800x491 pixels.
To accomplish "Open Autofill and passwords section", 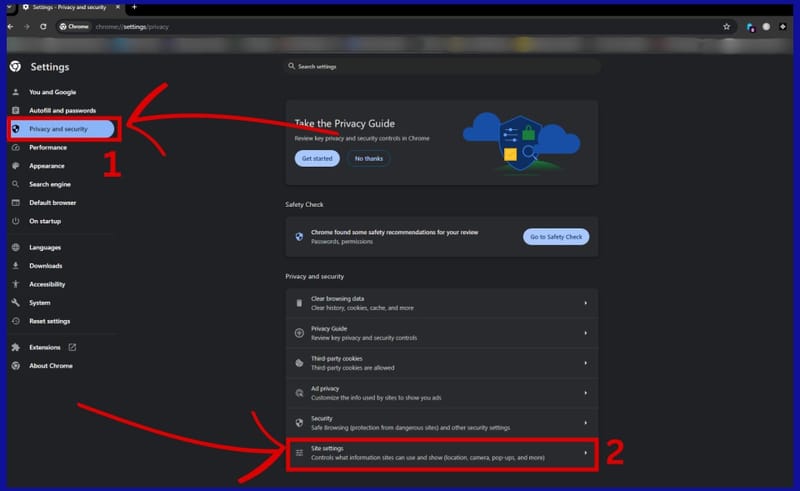I will [62, 110].
